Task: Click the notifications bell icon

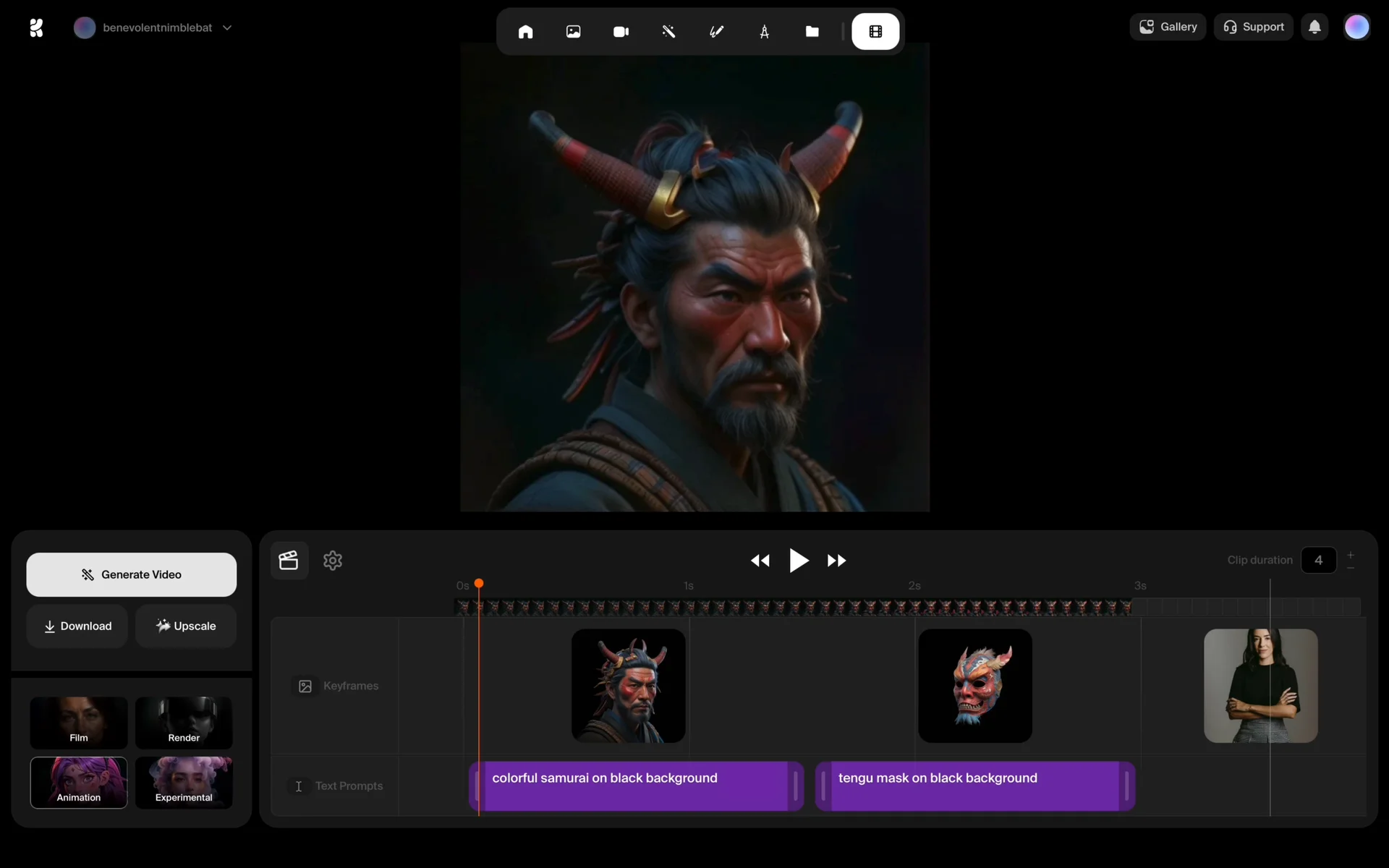Action: coord(1314,27)
